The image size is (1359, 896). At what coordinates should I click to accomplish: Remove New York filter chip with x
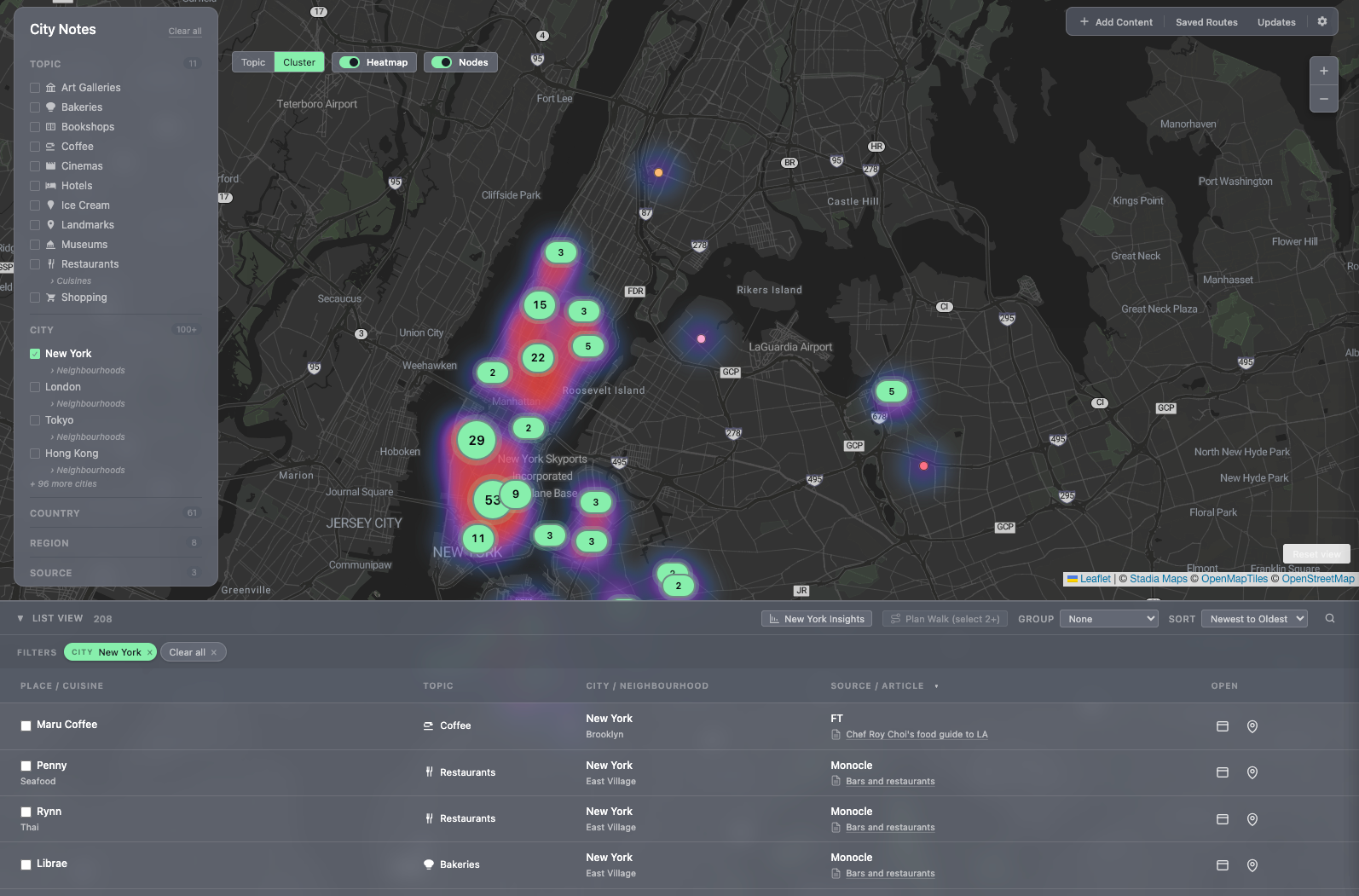pos(149,652)
